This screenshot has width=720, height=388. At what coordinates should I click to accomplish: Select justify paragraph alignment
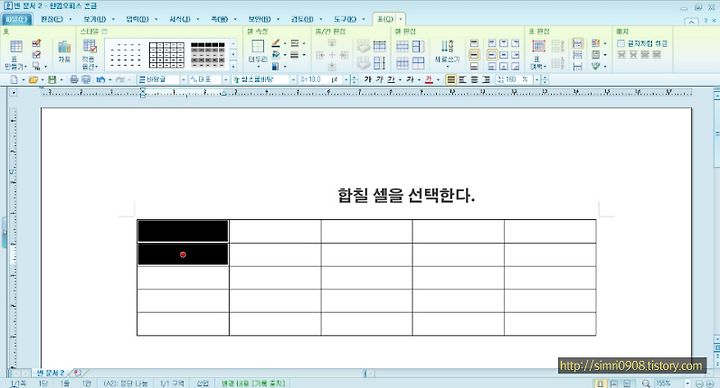click(451, 79)
